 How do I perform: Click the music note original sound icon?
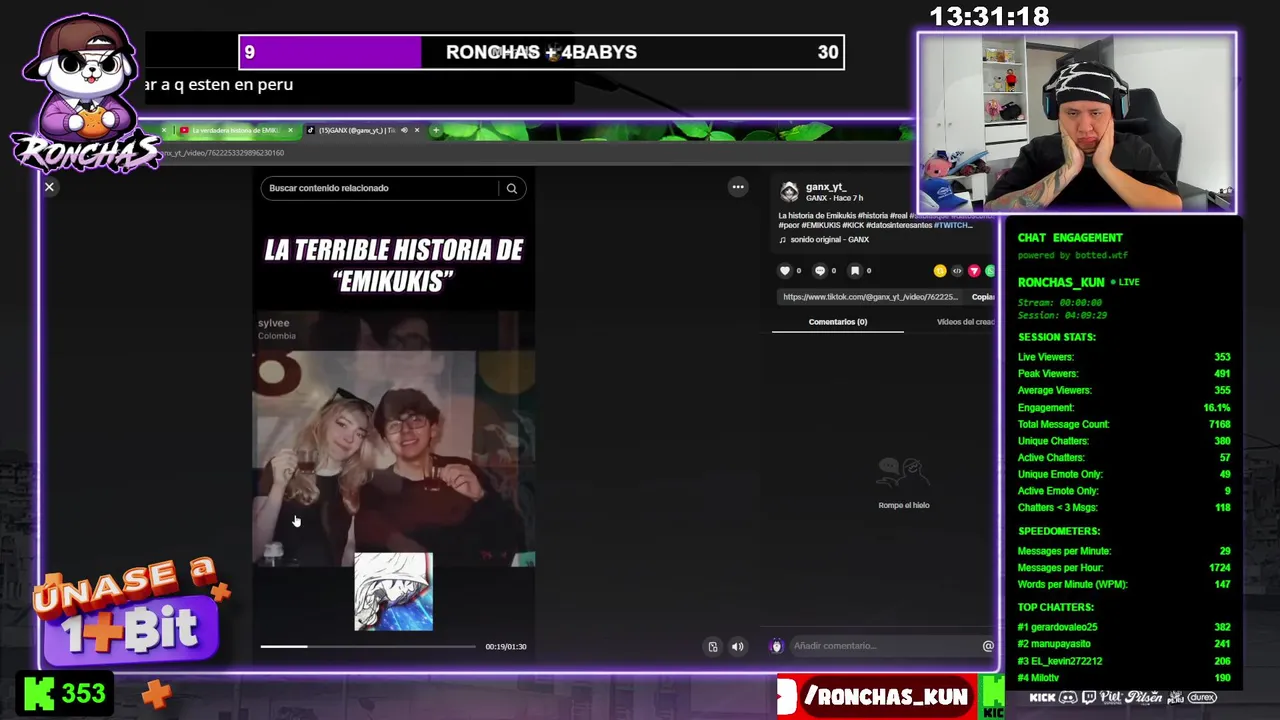783,240
